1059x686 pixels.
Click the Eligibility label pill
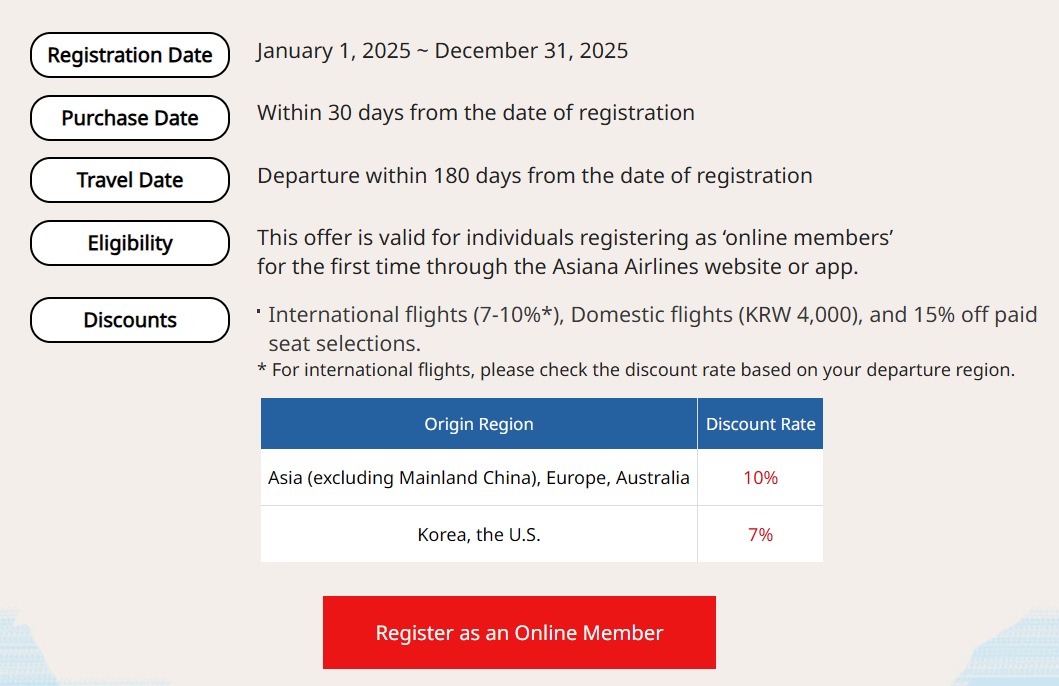[130, 243]
